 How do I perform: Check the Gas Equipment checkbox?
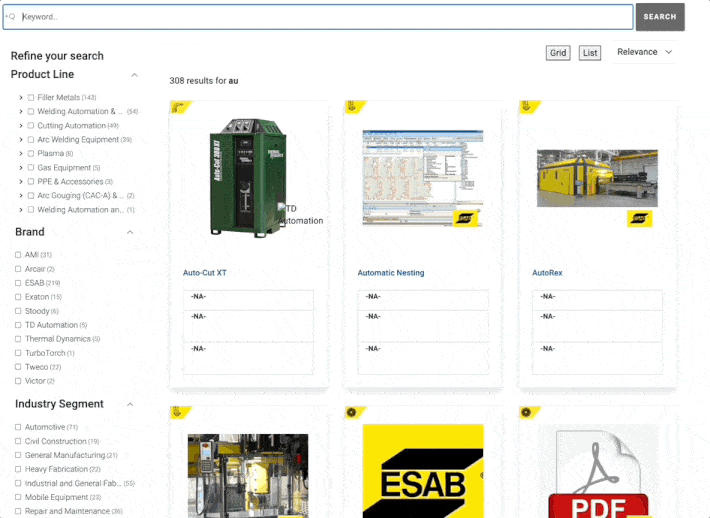[31, 168]
